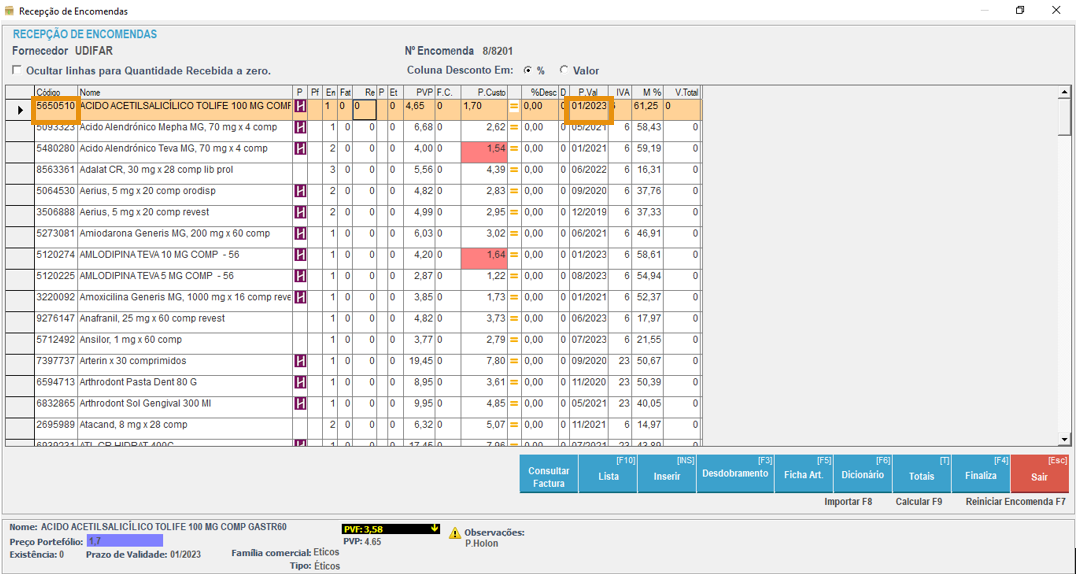The height and width of the screenshot is (574, 1076).
Task: Click the equals icon on Adalat CR row
Action: click(514, 170)
